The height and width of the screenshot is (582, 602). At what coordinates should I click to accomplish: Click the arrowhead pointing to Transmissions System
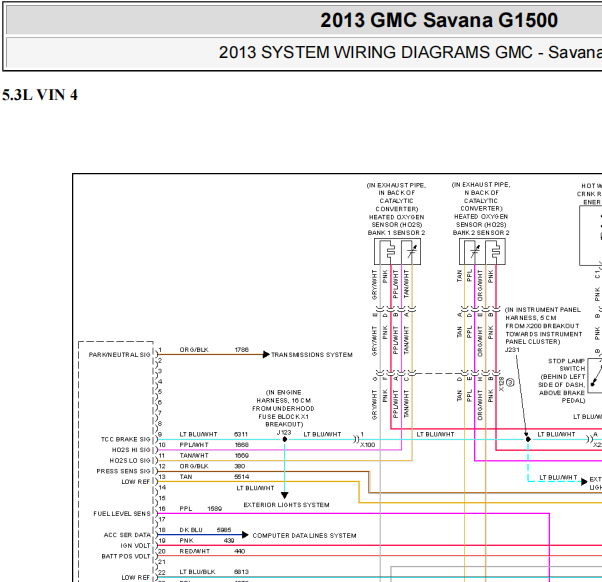266,355
